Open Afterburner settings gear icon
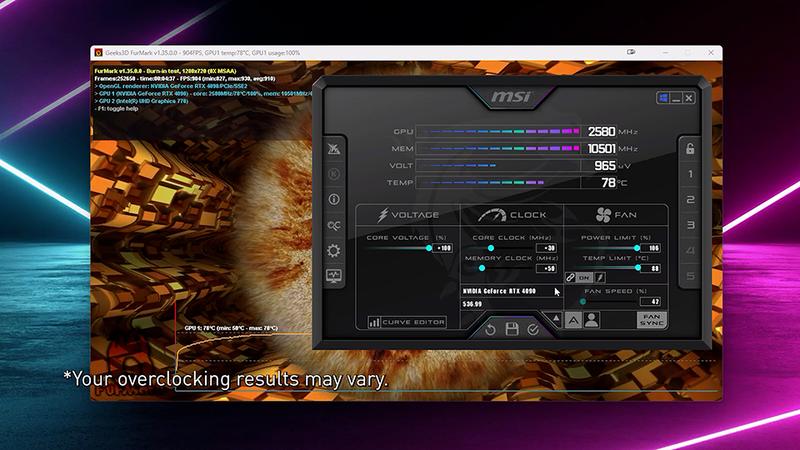 pyautogui.click(x=333, y=250)
